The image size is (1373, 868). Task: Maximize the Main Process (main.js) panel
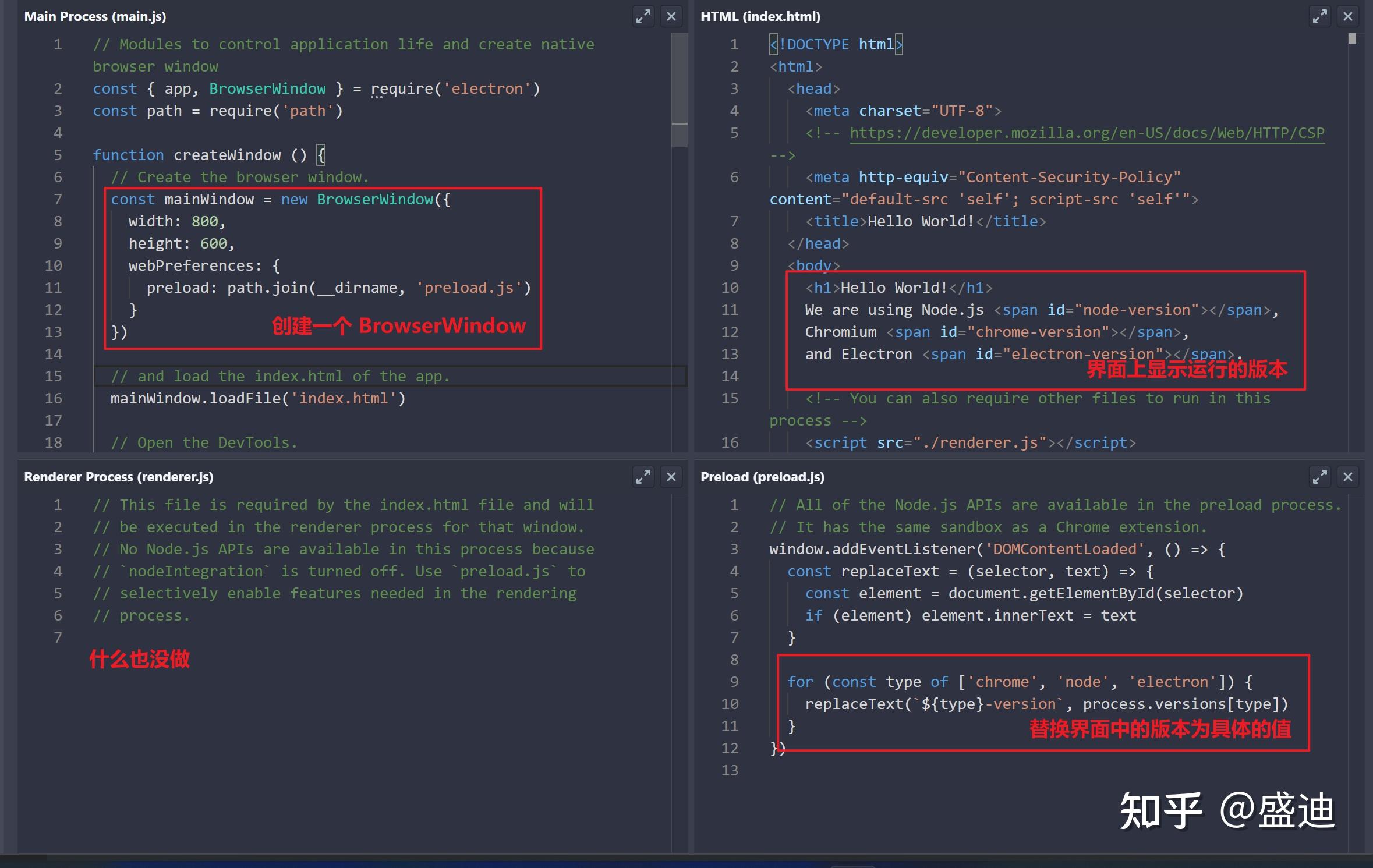(x=643, y=16)
